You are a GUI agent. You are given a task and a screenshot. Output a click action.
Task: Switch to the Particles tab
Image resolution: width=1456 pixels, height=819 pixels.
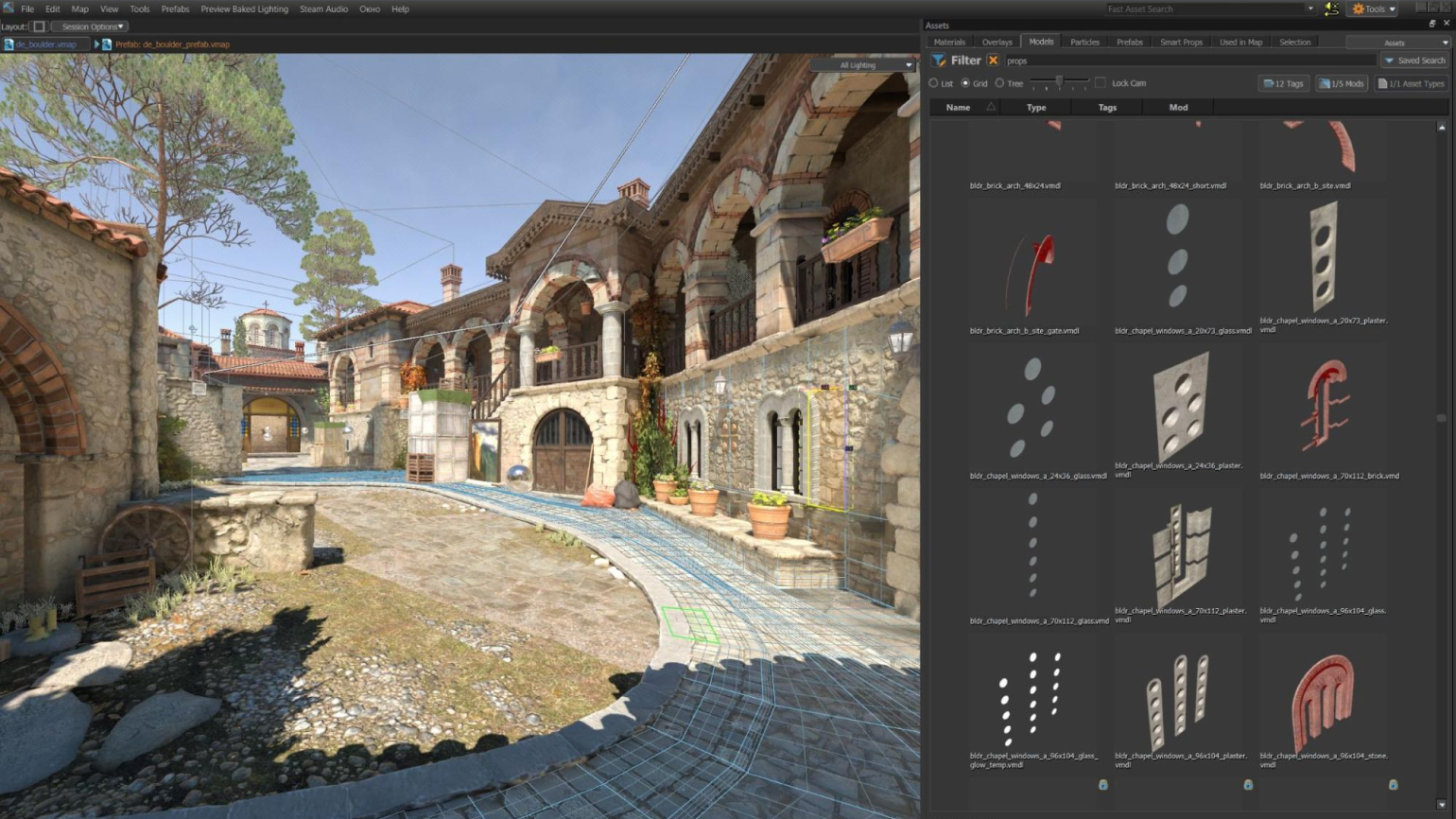1084,43
